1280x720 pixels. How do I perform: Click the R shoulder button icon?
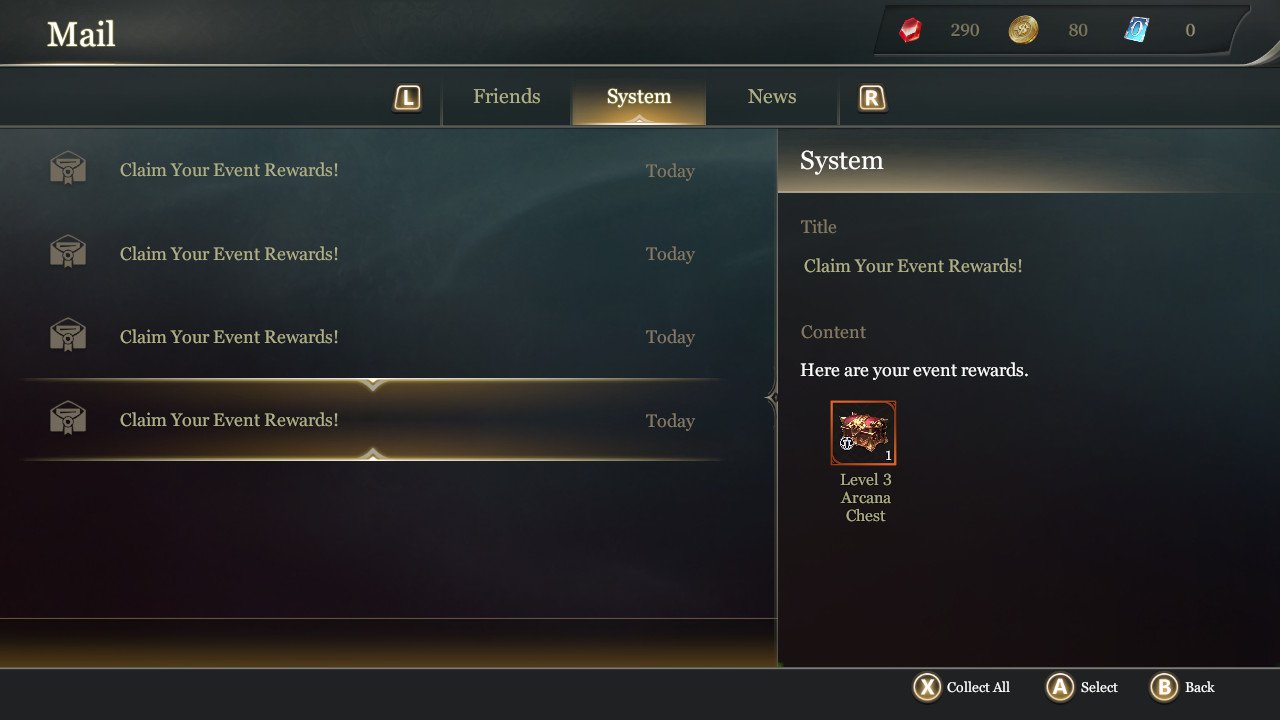point(872,98)
